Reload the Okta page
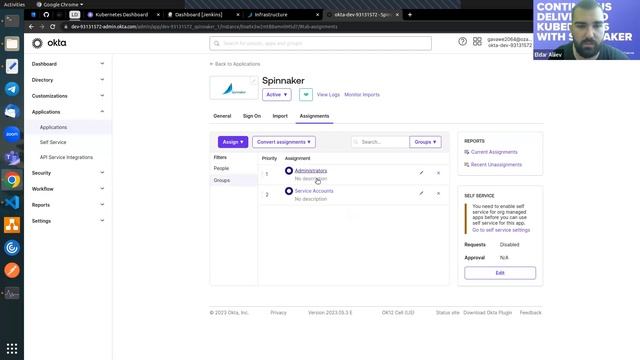The width and height of the screenshot is (640, 360). (x=53, y=27)
